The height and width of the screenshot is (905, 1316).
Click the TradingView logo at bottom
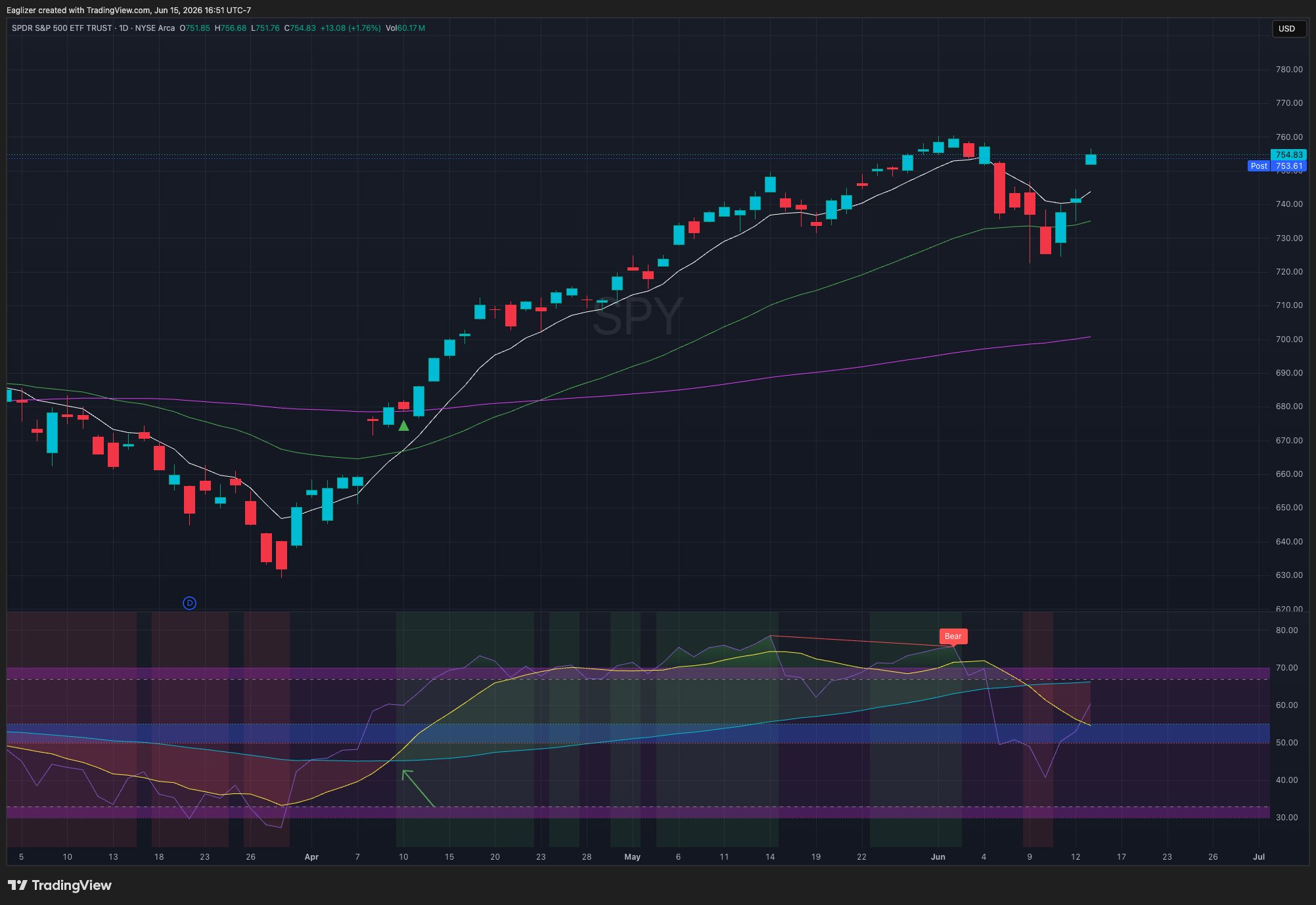pyautogui.click(x=59, y=885)
